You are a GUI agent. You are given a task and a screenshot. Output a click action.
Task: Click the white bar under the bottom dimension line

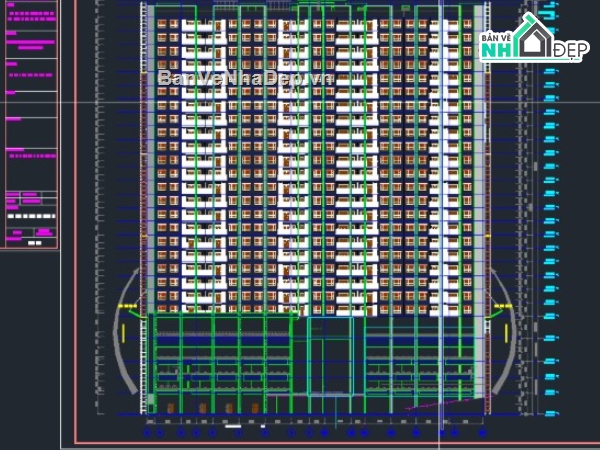[x=233, y=426]
